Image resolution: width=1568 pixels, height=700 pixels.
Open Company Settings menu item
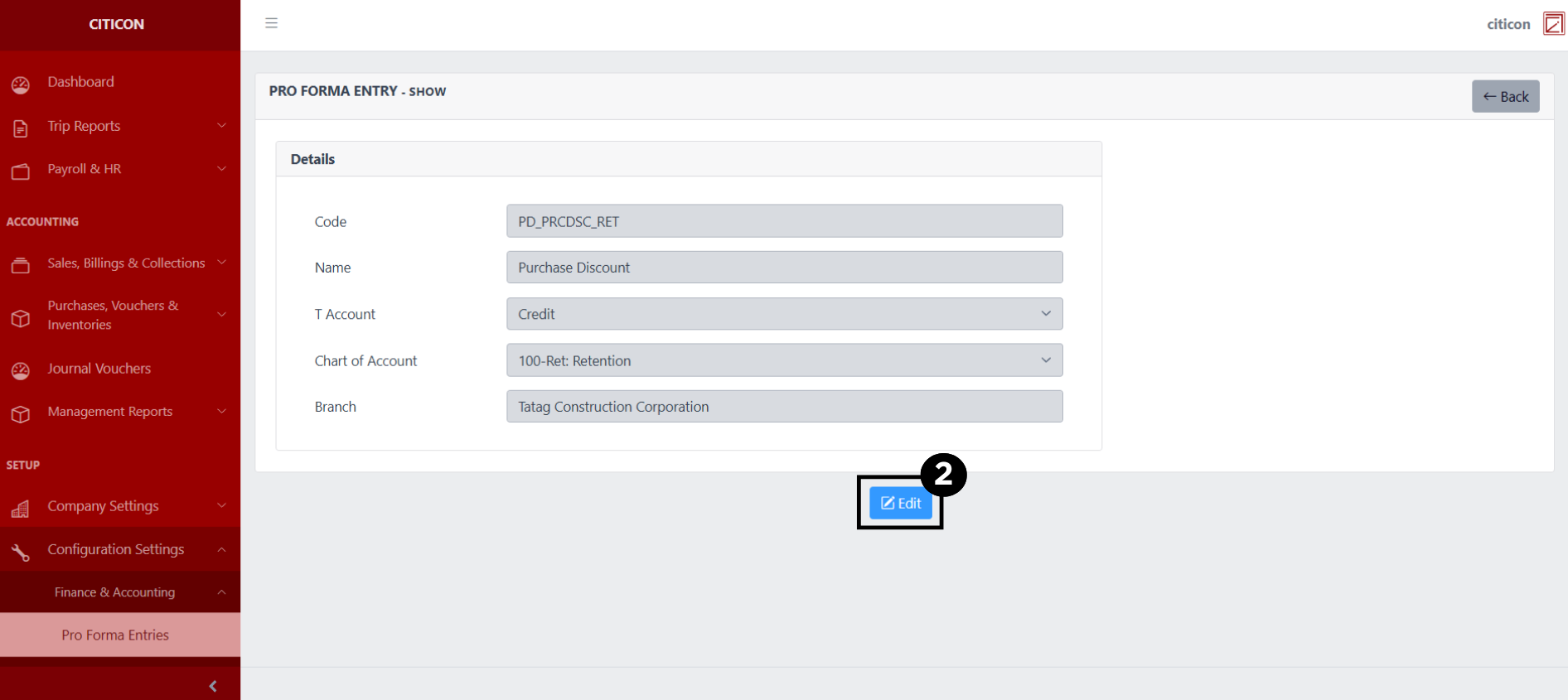click(120, 506)
